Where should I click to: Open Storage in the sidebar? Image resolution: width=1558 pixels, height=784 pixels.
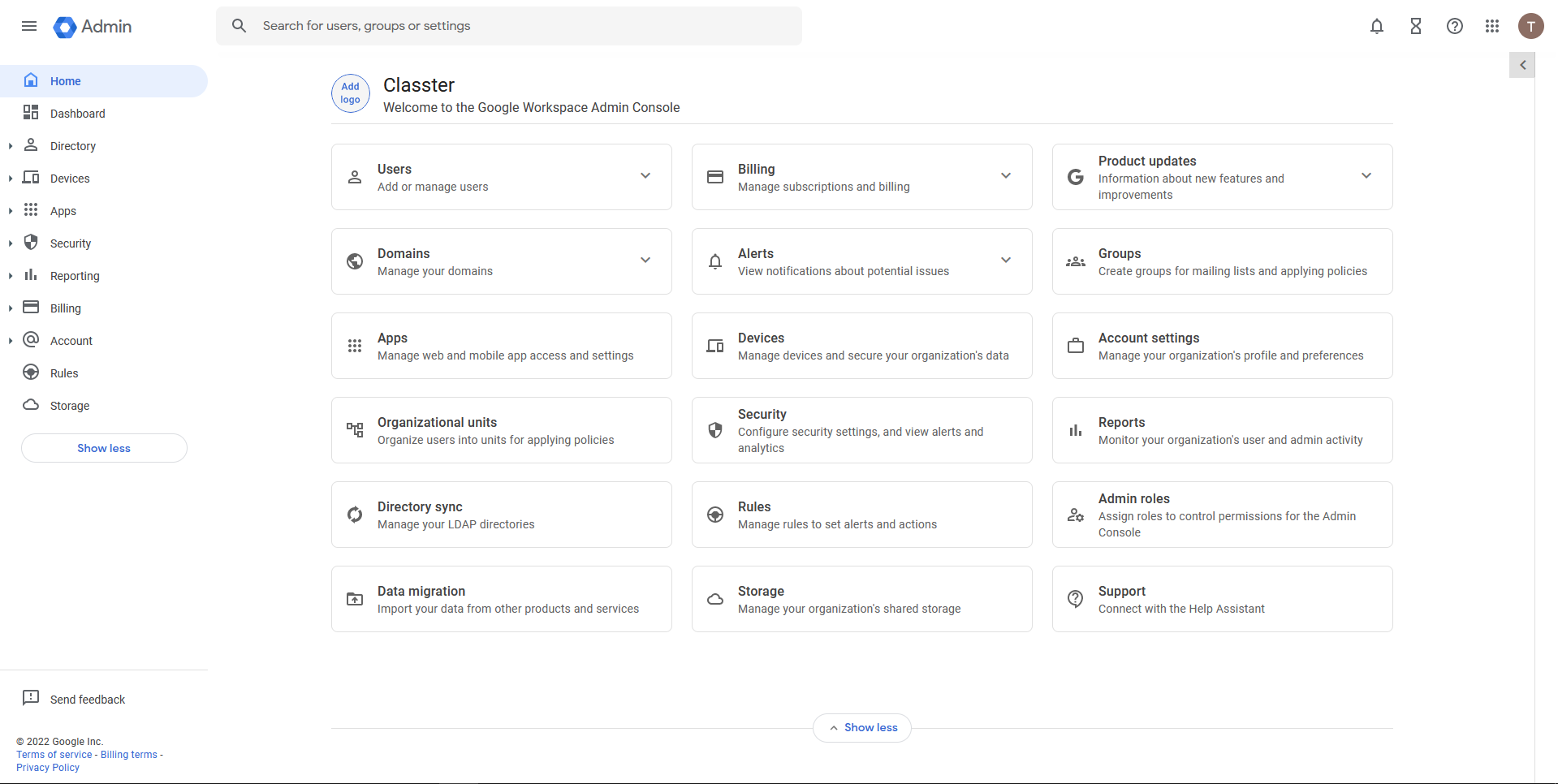pyautogui.click(x=104, y=406)
